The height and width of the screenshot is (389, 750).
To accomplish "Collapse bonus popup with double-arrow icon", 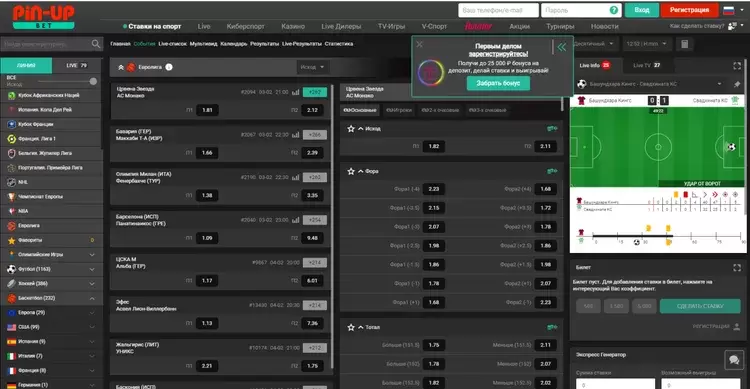I will point(562,47).
